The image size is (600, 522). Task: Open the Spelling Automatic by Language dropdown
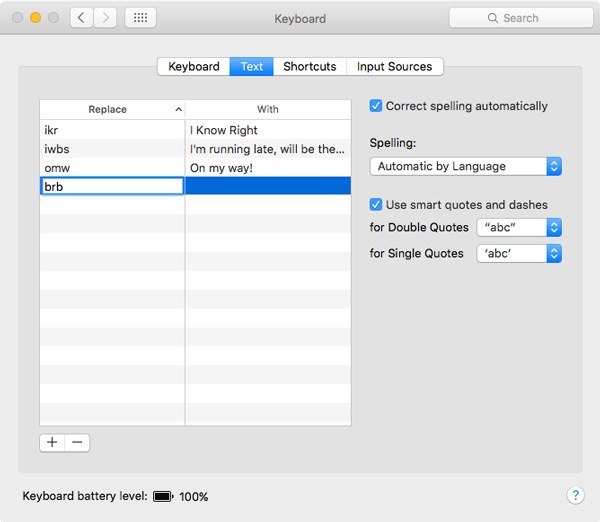click(466, 166)
